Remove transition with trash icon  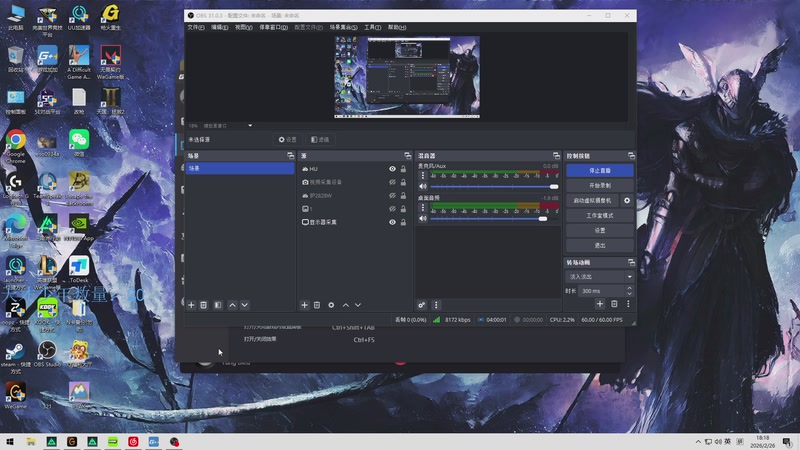point(614,304)
